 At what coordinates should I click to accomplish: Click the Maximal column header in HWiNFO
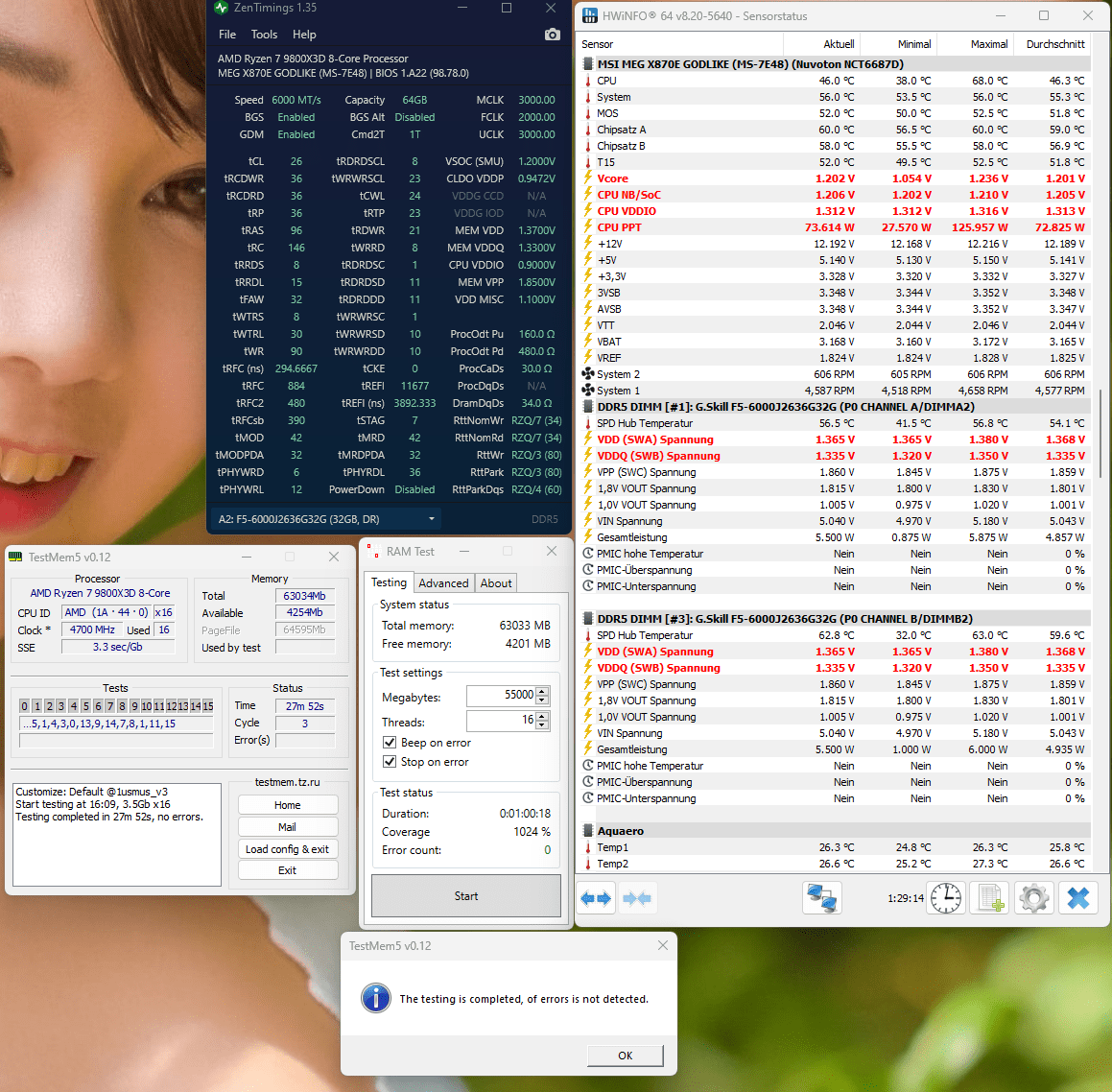[975, 44]
